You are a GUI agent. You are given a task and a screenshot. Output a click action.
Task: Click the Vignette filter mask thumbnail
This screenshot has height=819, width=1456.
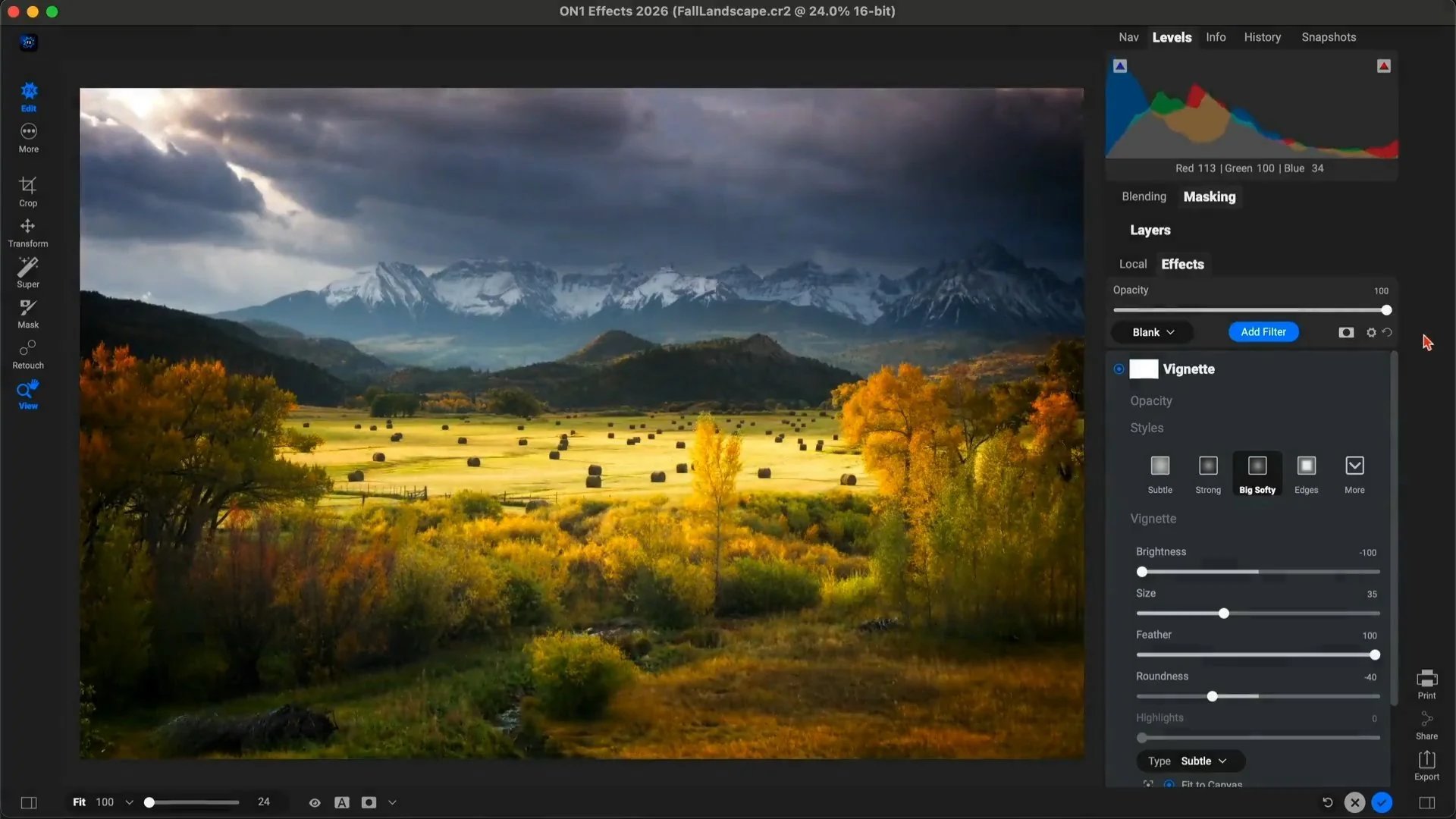tap(1144, 369)
